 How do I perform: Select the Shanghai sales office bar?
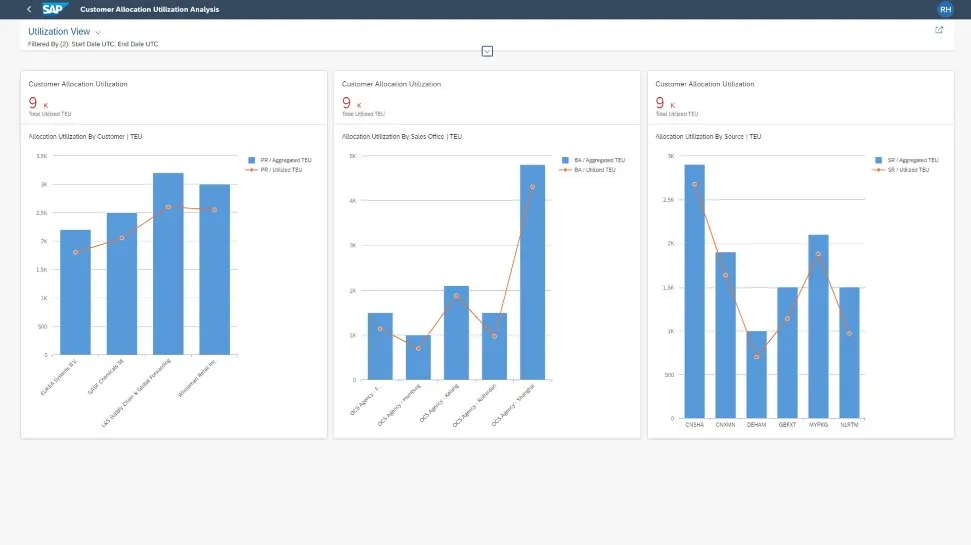pyautogui.click(x=532, y=272)
